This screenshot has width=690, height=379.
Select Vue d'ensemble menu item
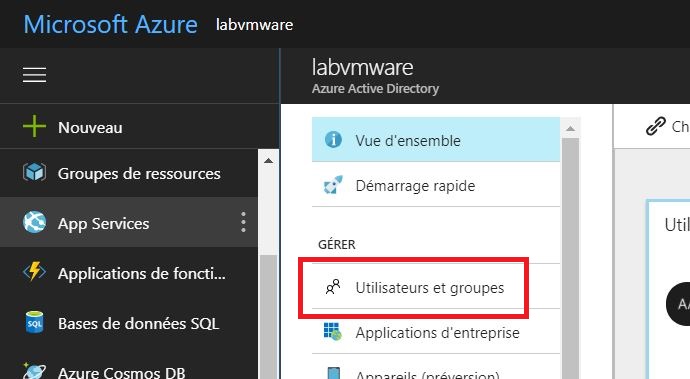[x=436, y=140]
